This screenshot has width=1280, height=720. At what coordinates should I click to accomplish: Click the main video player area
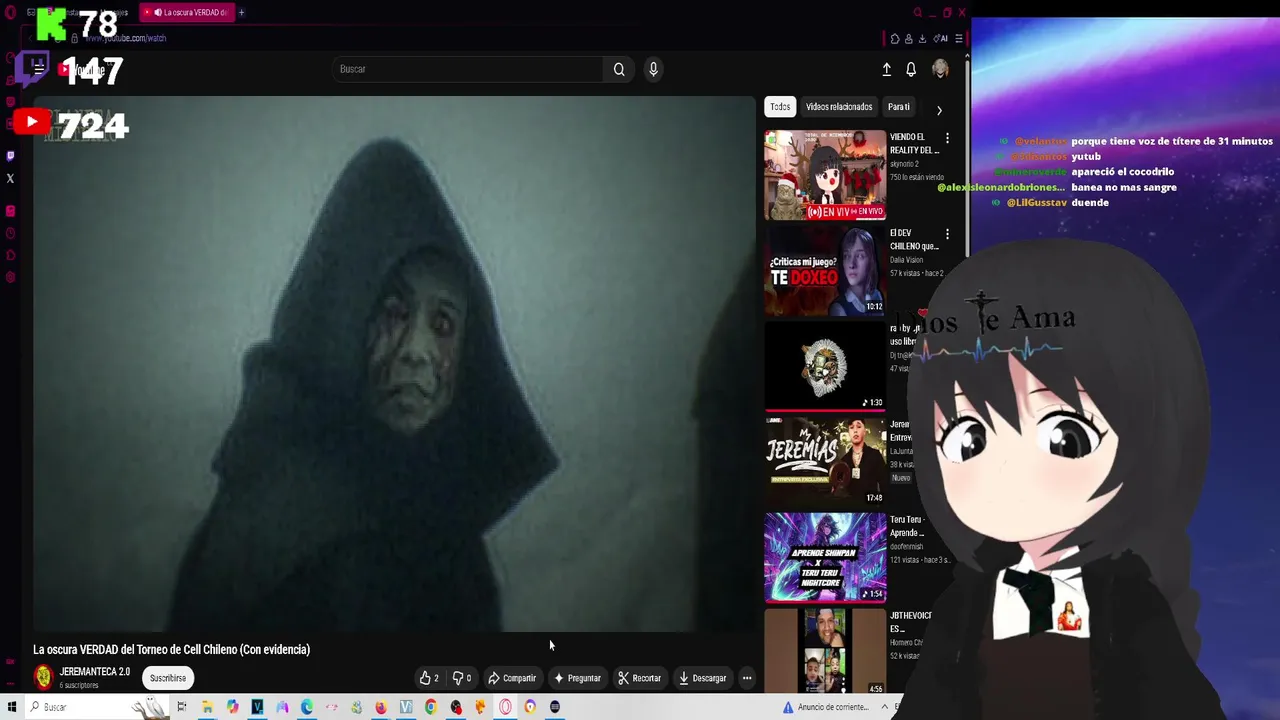click(x=393, y=365)
